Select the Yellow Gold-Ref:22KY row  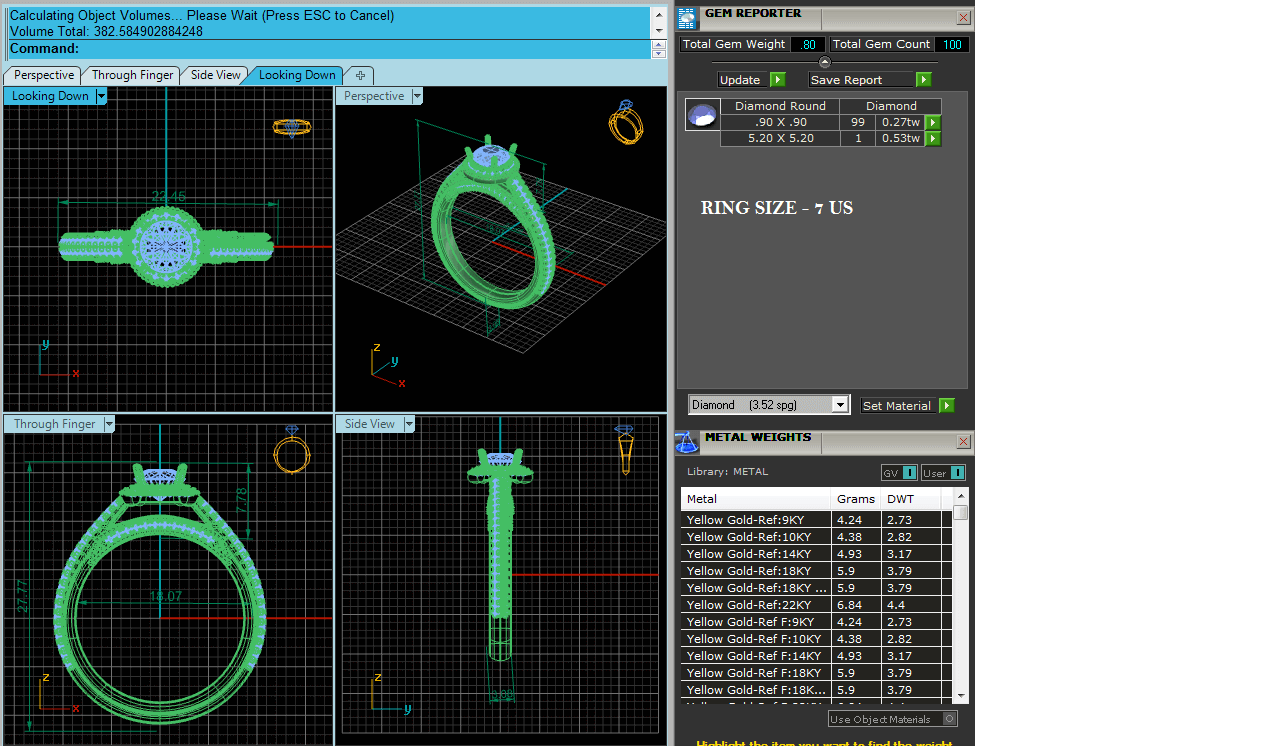click(816, 605)
